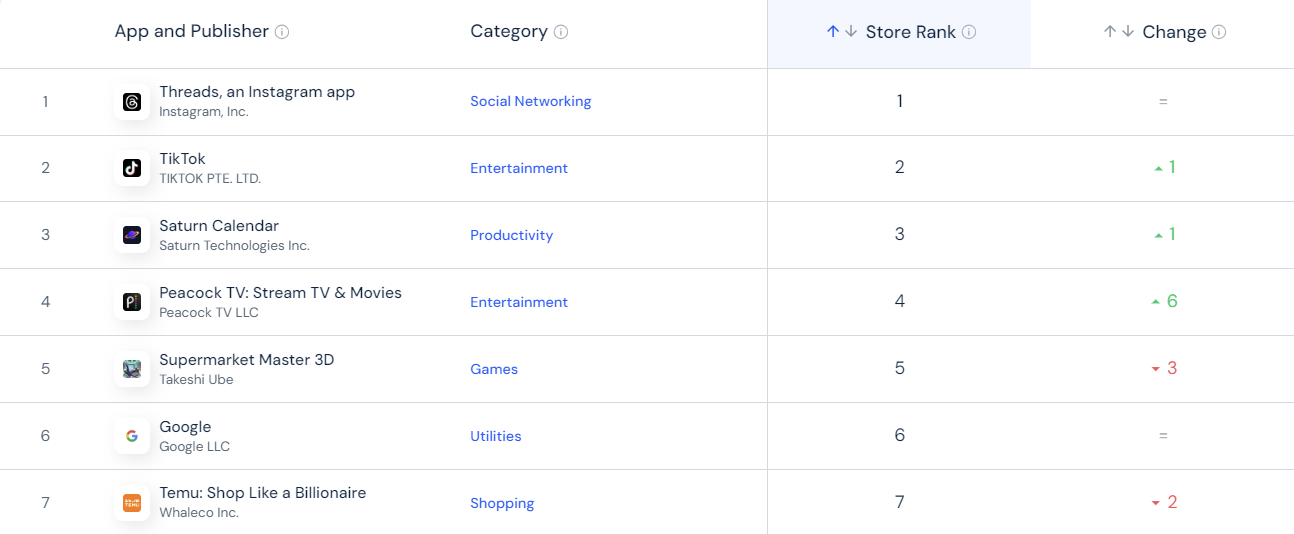Click the Google app icon
Screen dimensions: 1294x534
132,436
